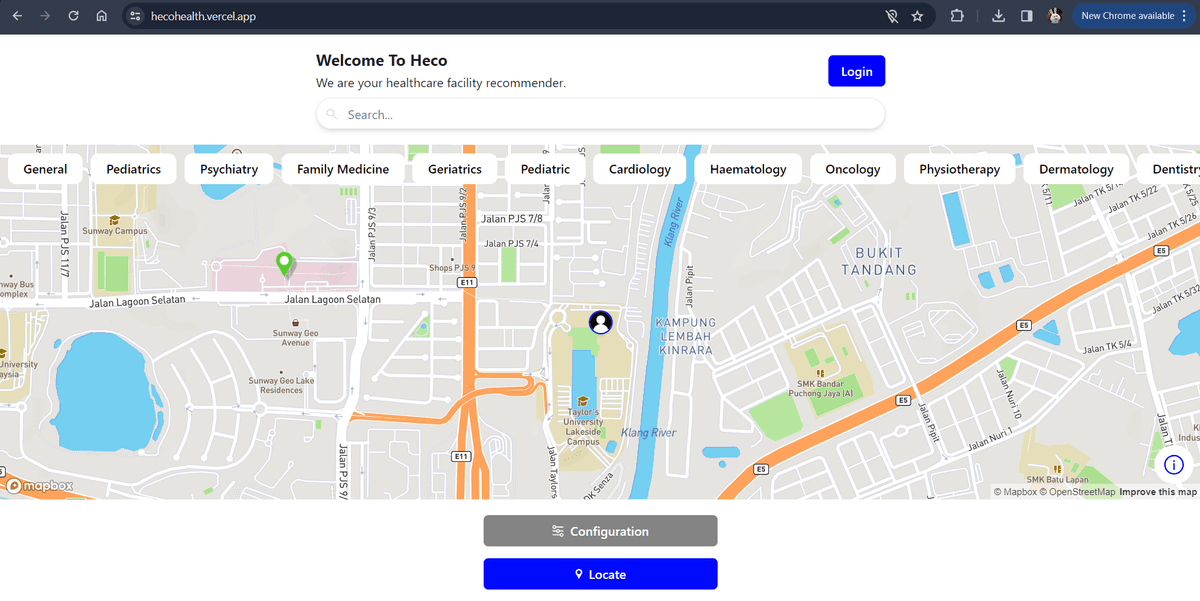Reload the page using browser refresh icon
The image size is (1200, 601).
(73, 16)
